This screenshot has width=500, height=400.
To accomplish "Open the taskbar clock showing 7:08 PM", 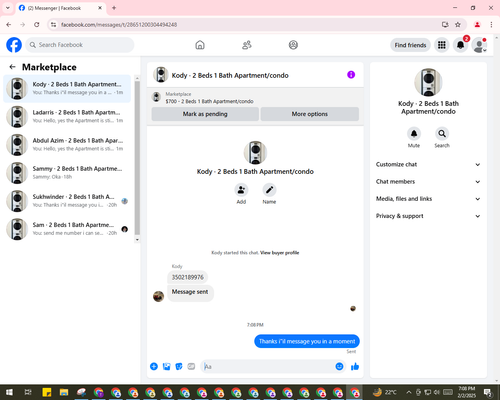I will click(467, 392).
